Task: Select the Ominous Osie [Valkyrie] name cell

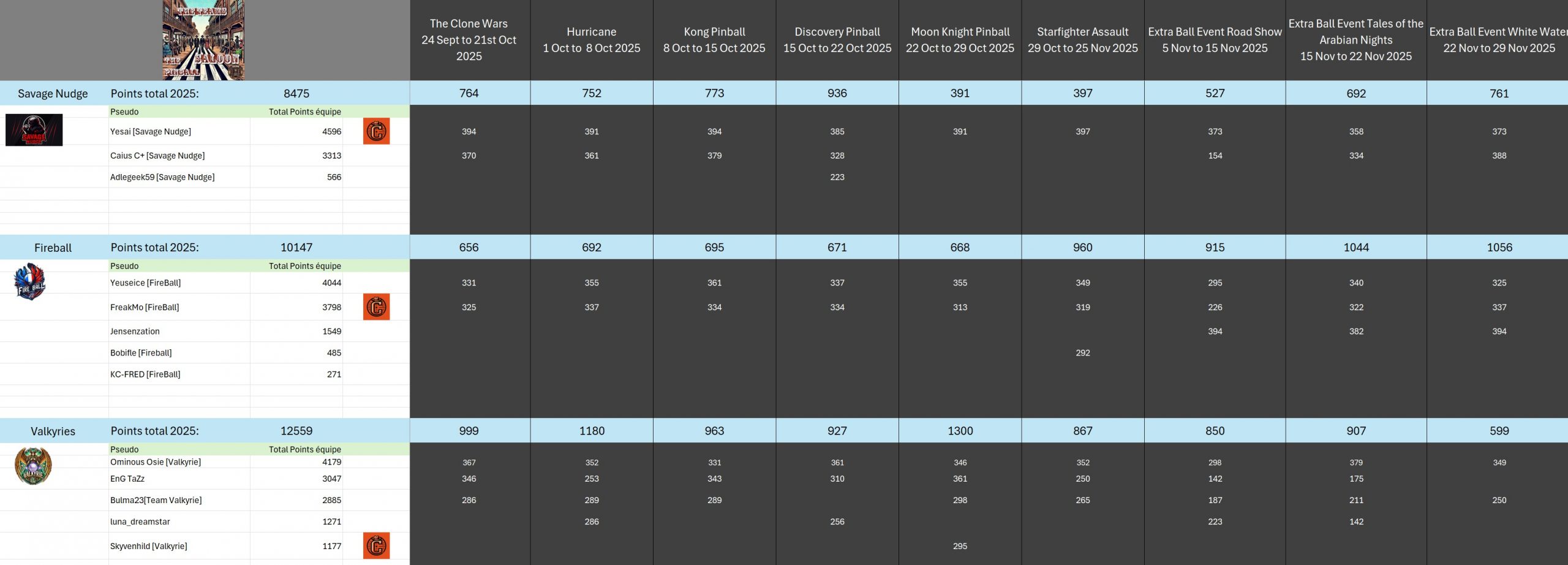Action: [x=156, y=462]
